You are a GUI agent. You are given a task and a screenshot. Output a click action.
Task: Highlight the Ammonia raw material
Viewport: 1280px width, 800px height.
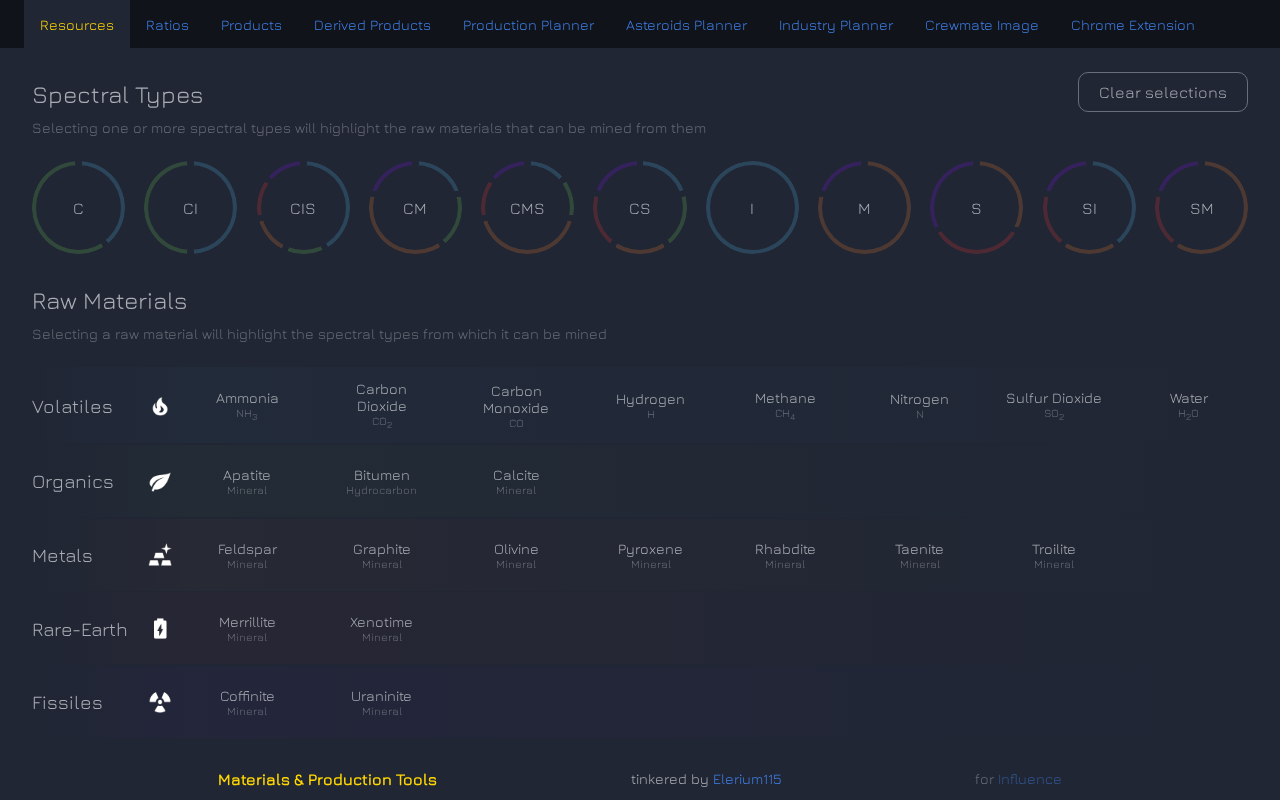(x=247, y=405)
